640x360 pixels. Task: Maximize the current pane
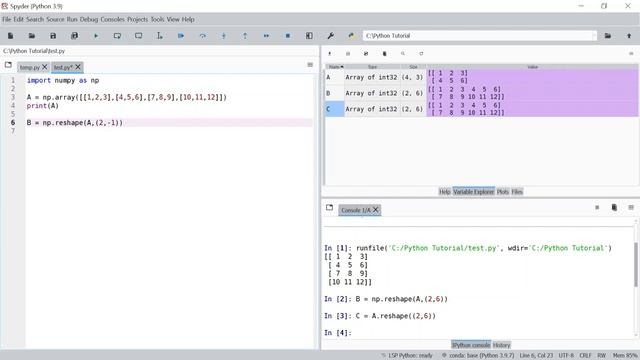pos(309,36)
